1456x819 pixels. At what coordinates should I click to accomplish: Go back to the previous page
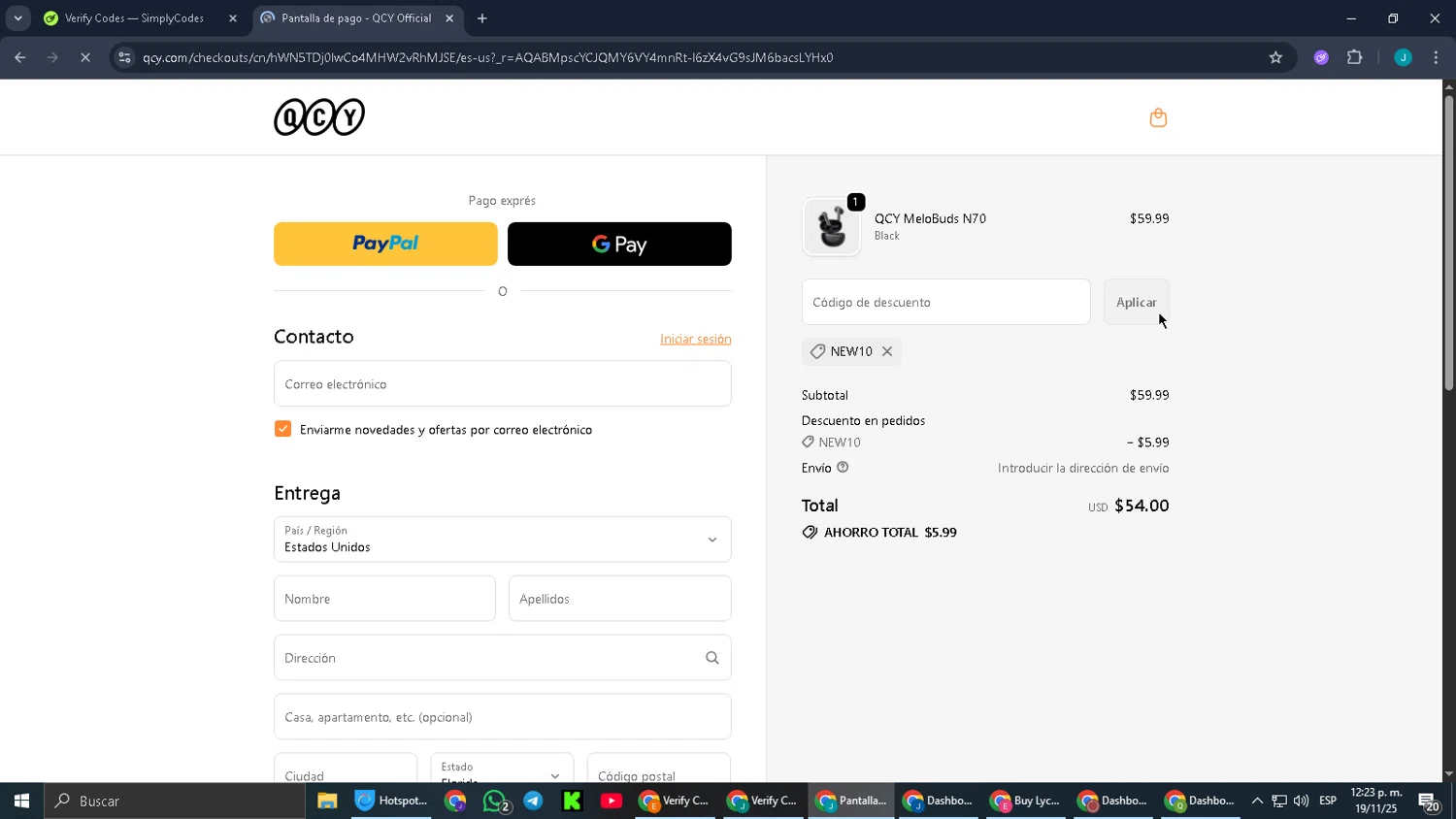tap(20, 57)
